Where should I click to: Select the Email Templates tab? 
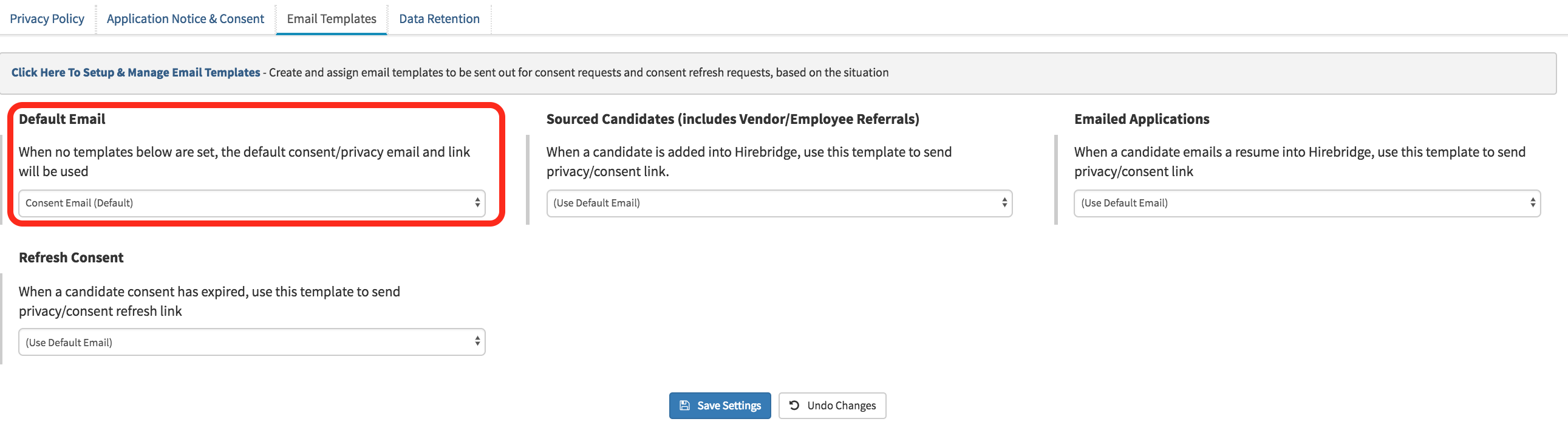click(x=331, y=18)
